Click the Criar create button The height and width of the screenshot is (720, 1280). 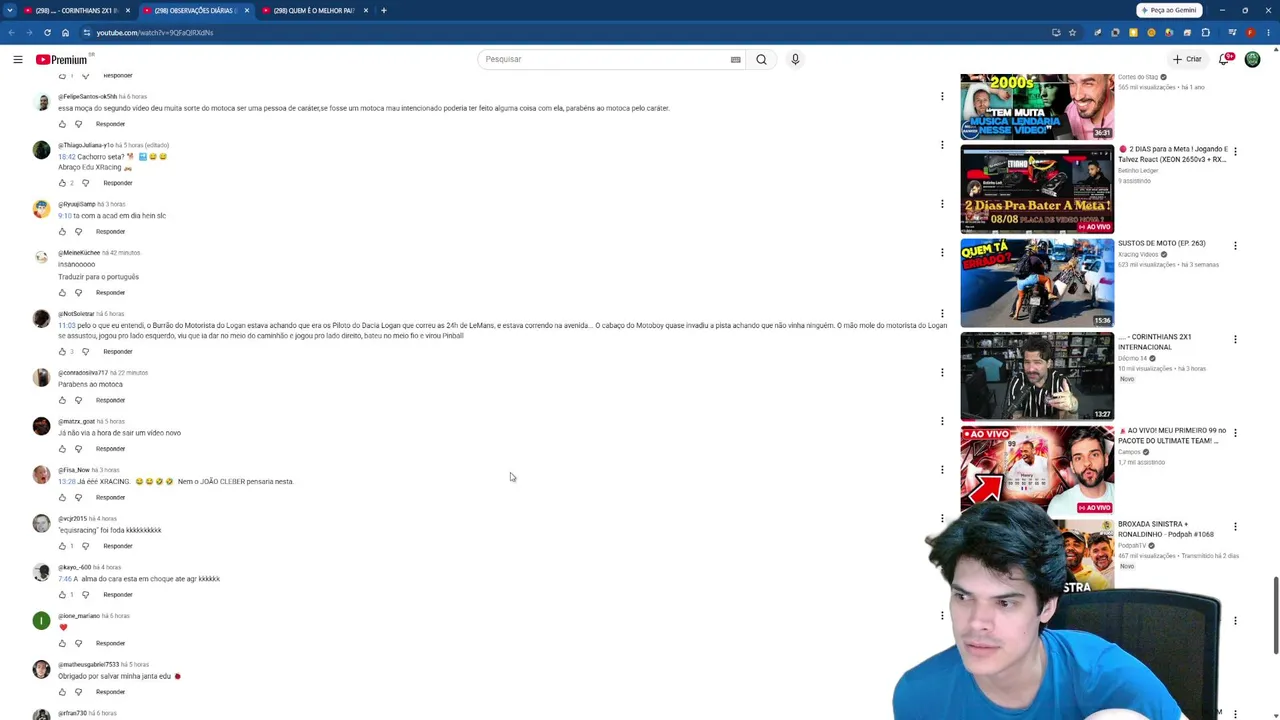point(1187,59)
